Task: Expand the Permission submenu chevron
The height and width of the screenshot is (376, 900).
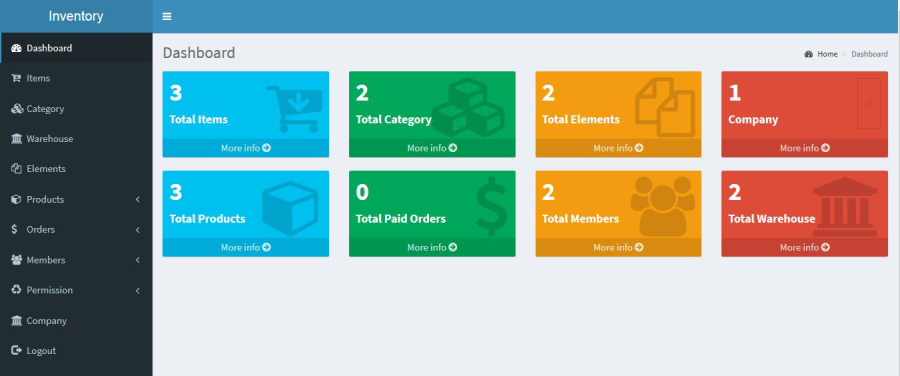Action: click(138, 290)
